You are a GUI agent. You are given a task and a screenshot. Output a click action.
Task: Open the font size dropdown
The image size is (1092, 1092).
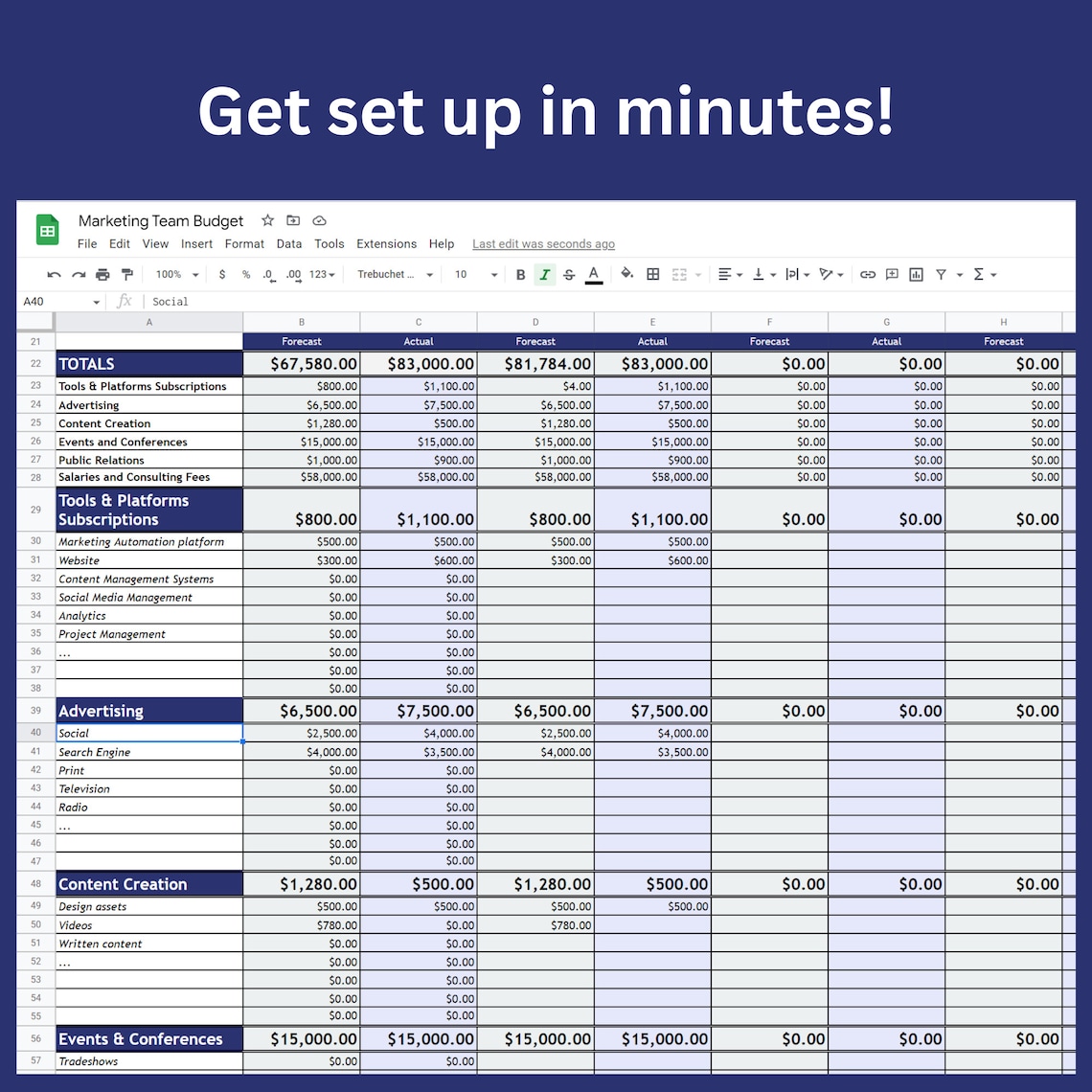click(x=474, y=274)
